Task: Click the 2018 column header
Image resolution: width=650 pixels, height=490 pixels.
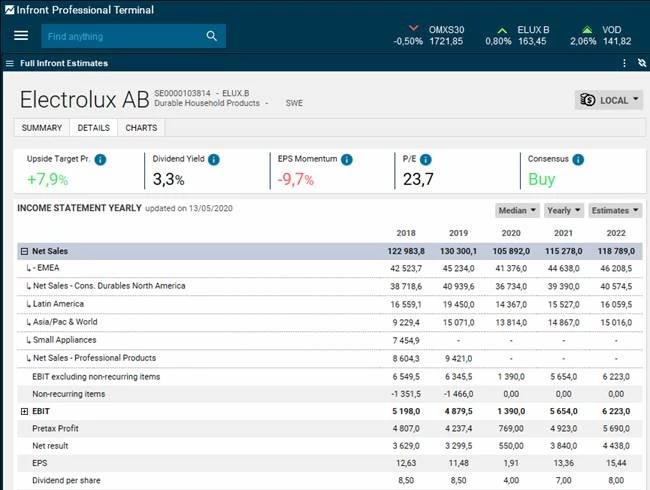Action: [x=406, y=233]
